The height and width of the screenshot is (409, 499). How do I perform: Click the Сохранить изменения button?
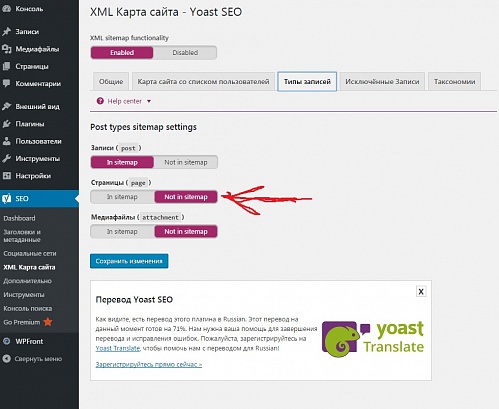[x=129, y=261]
